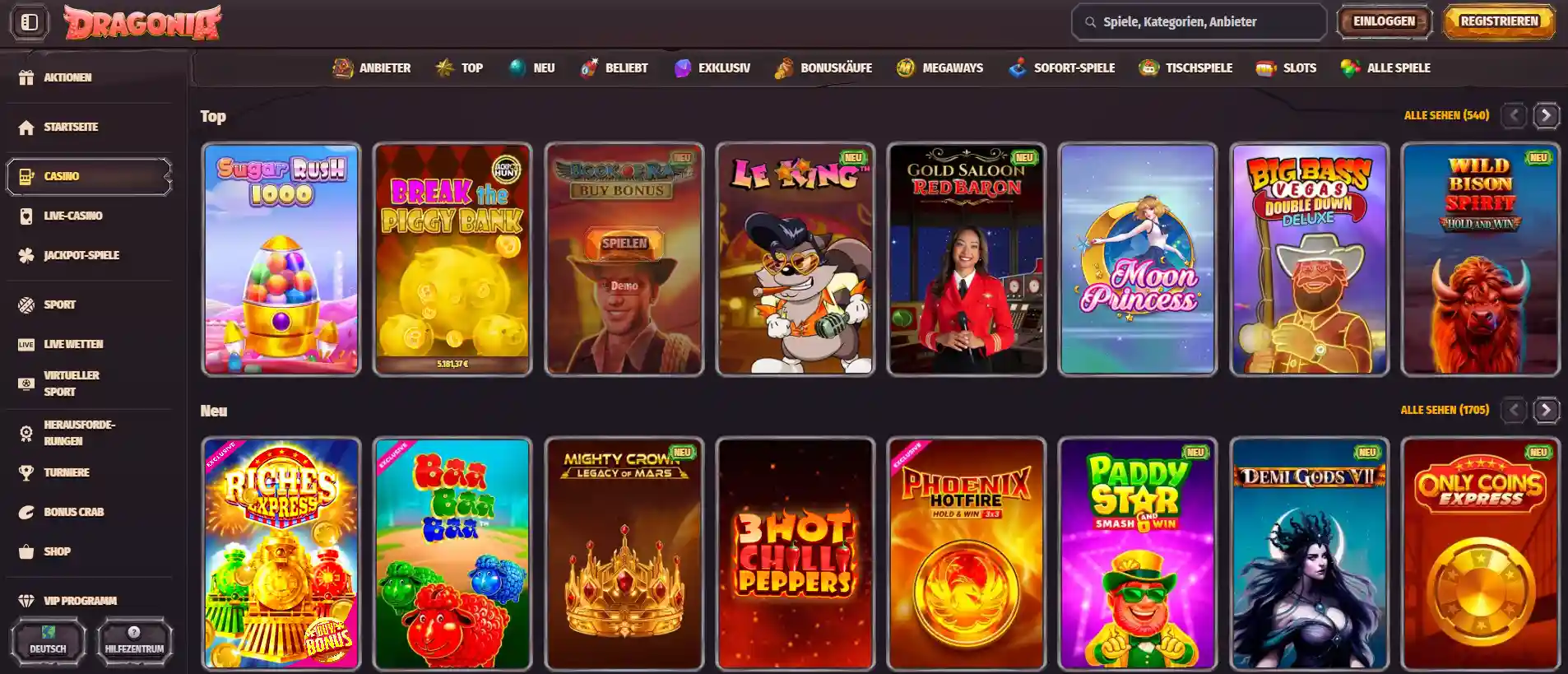The height and width of the screenshot is (674, 1568).
Task: Click the Neu orb icon
Action: click(x=517, y=67)
